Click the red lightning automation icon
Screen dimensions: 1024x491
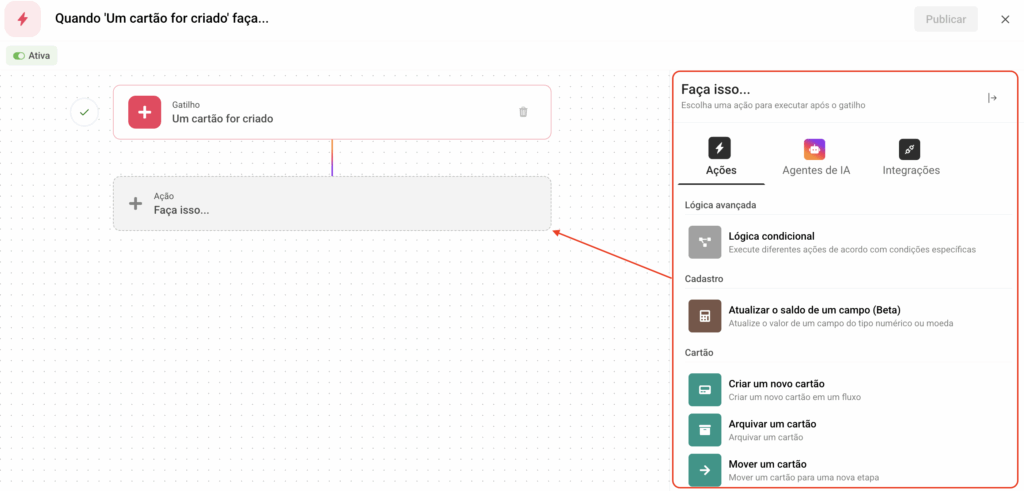[22, 19]
